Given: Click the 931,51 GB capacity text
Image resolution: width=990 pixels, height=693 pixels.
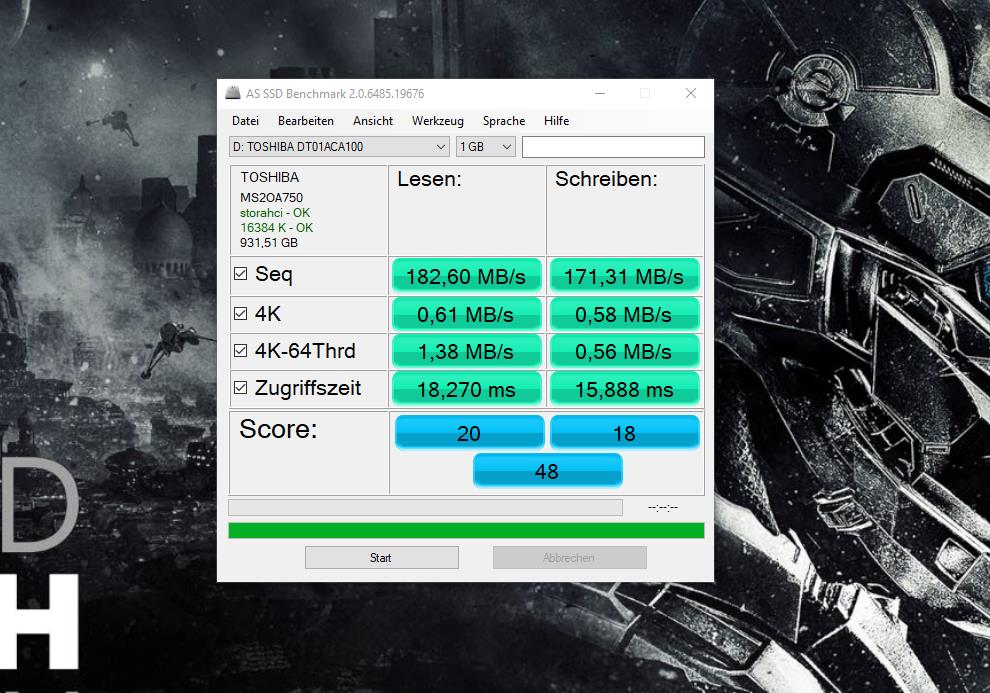Looking at the screenshot, I should pyautogui.click(x=269, y=243).
